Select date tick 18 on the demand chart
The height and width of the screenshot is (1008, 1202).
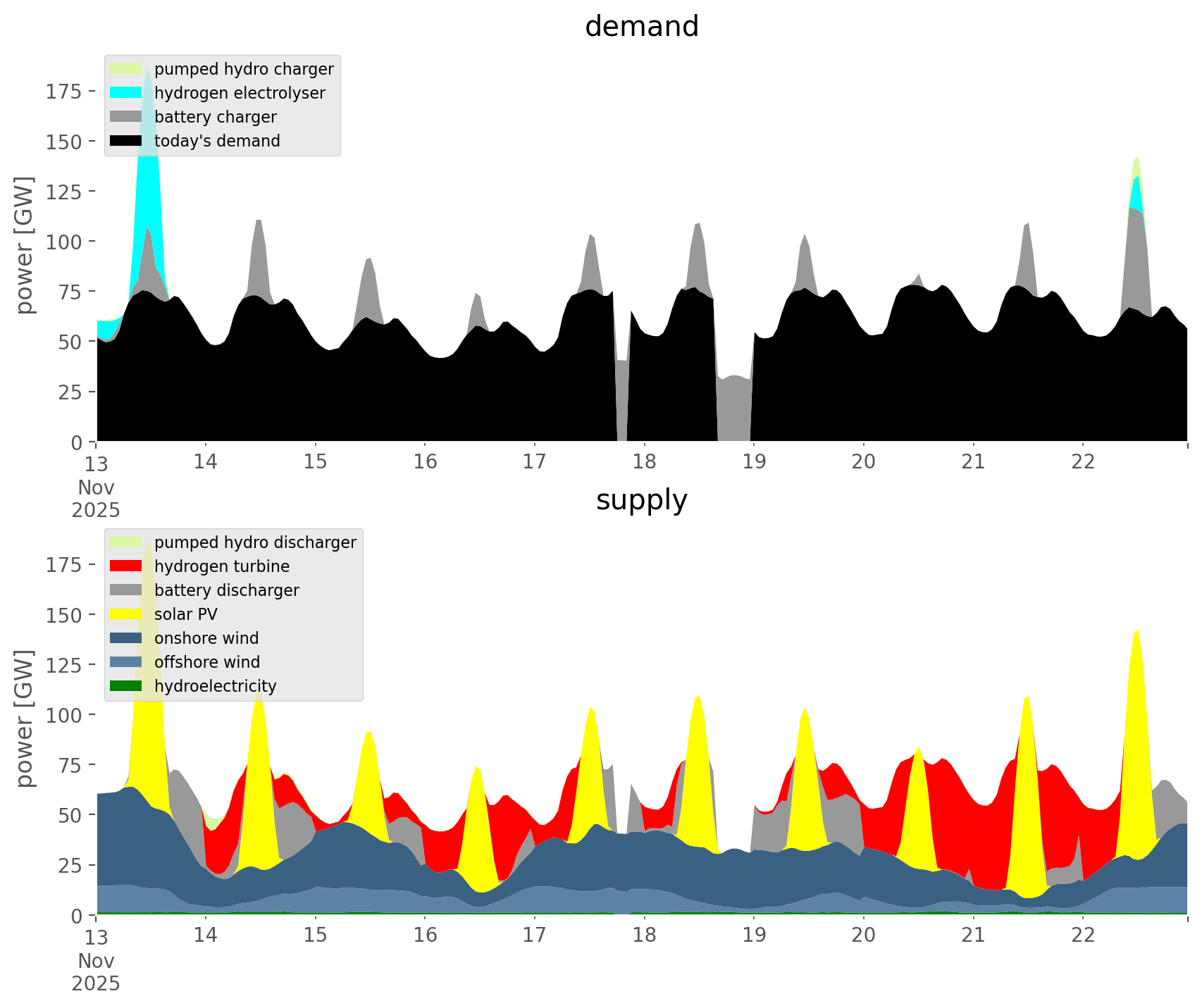point(644,462)
